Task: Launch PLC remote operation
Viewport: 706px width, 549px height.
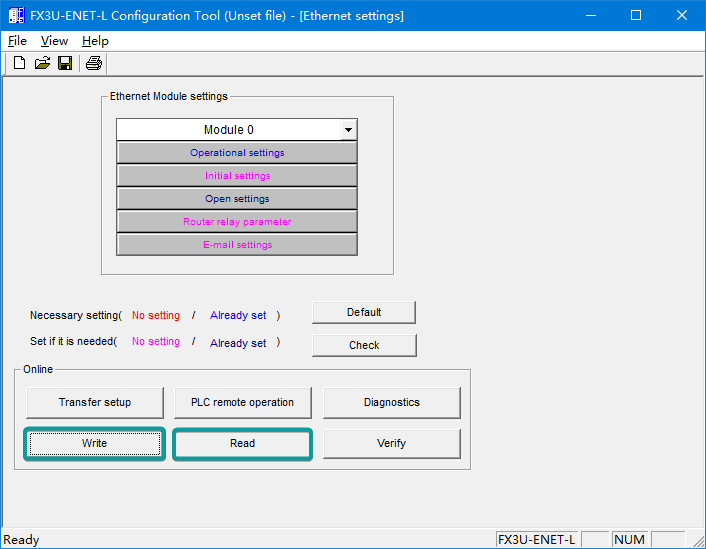Action: [x=242, y=402]
